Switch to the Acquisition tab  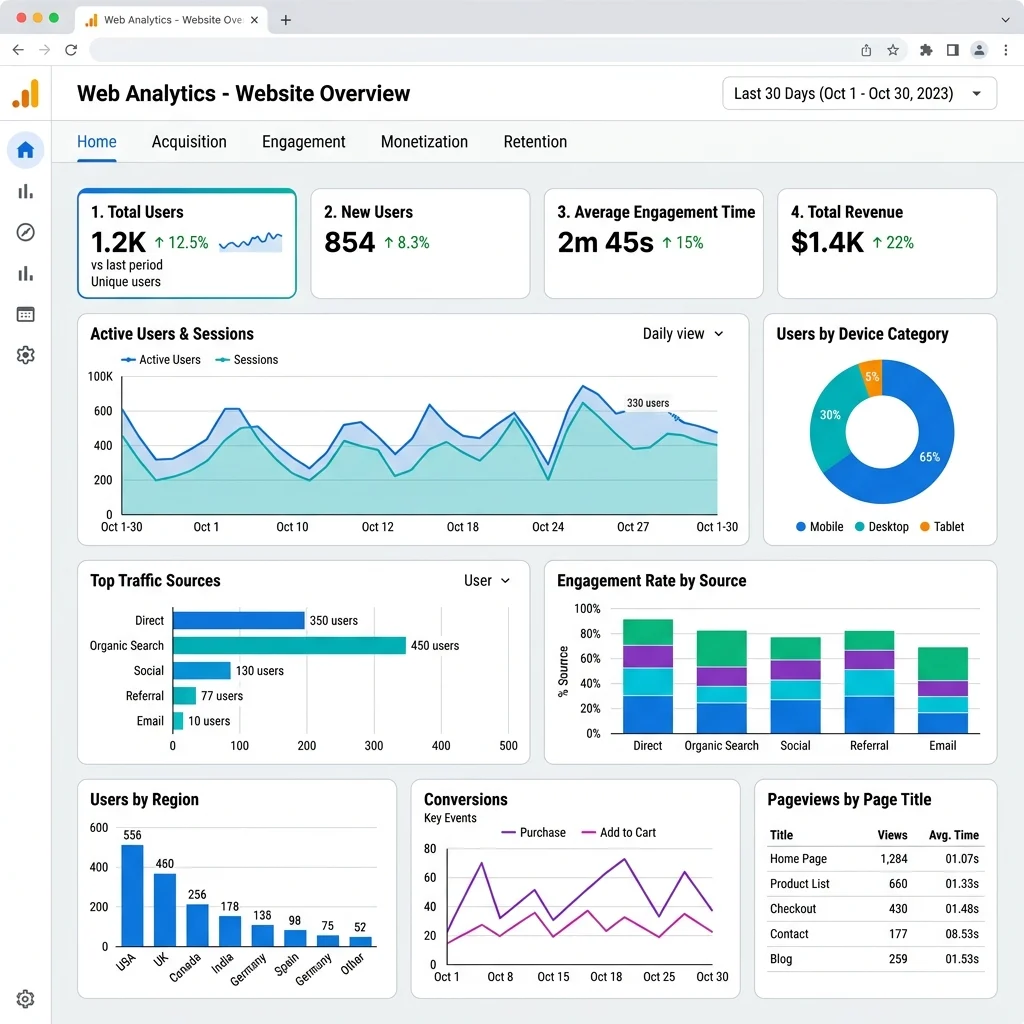point(189,142)
